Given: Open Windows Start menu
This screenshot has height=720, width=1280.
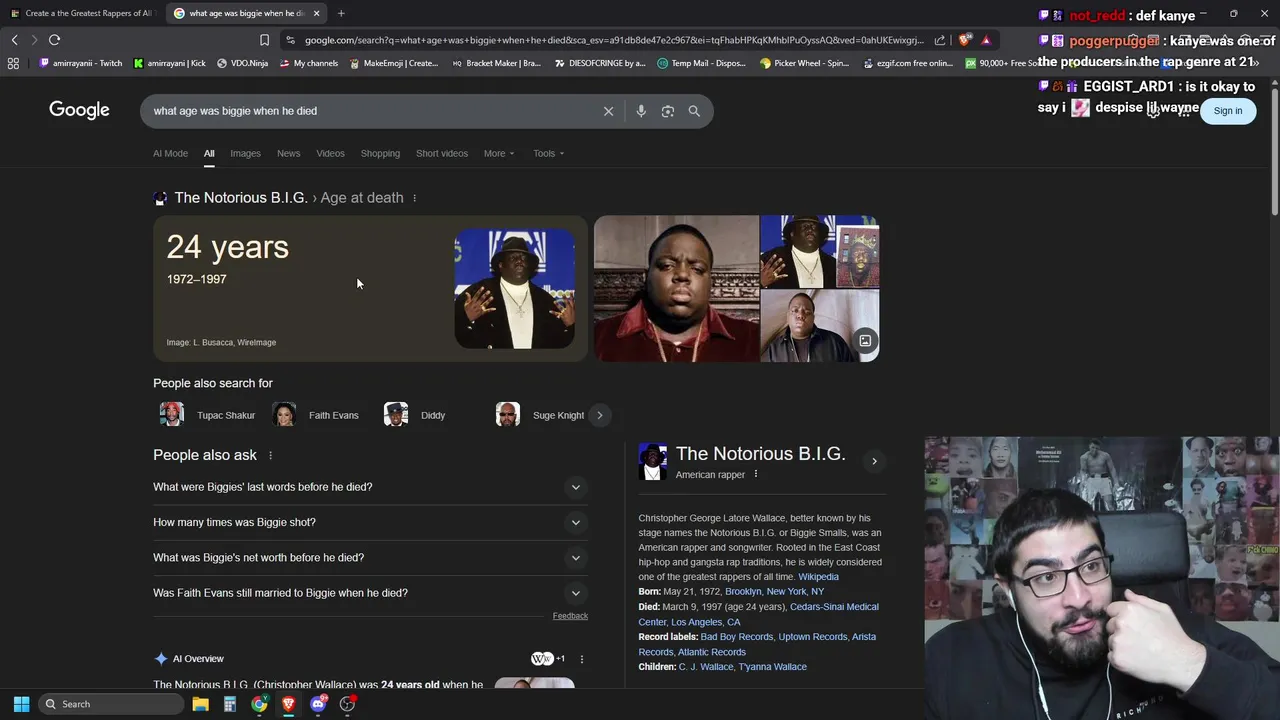Looking at the screenshot, I should (21, 704).
